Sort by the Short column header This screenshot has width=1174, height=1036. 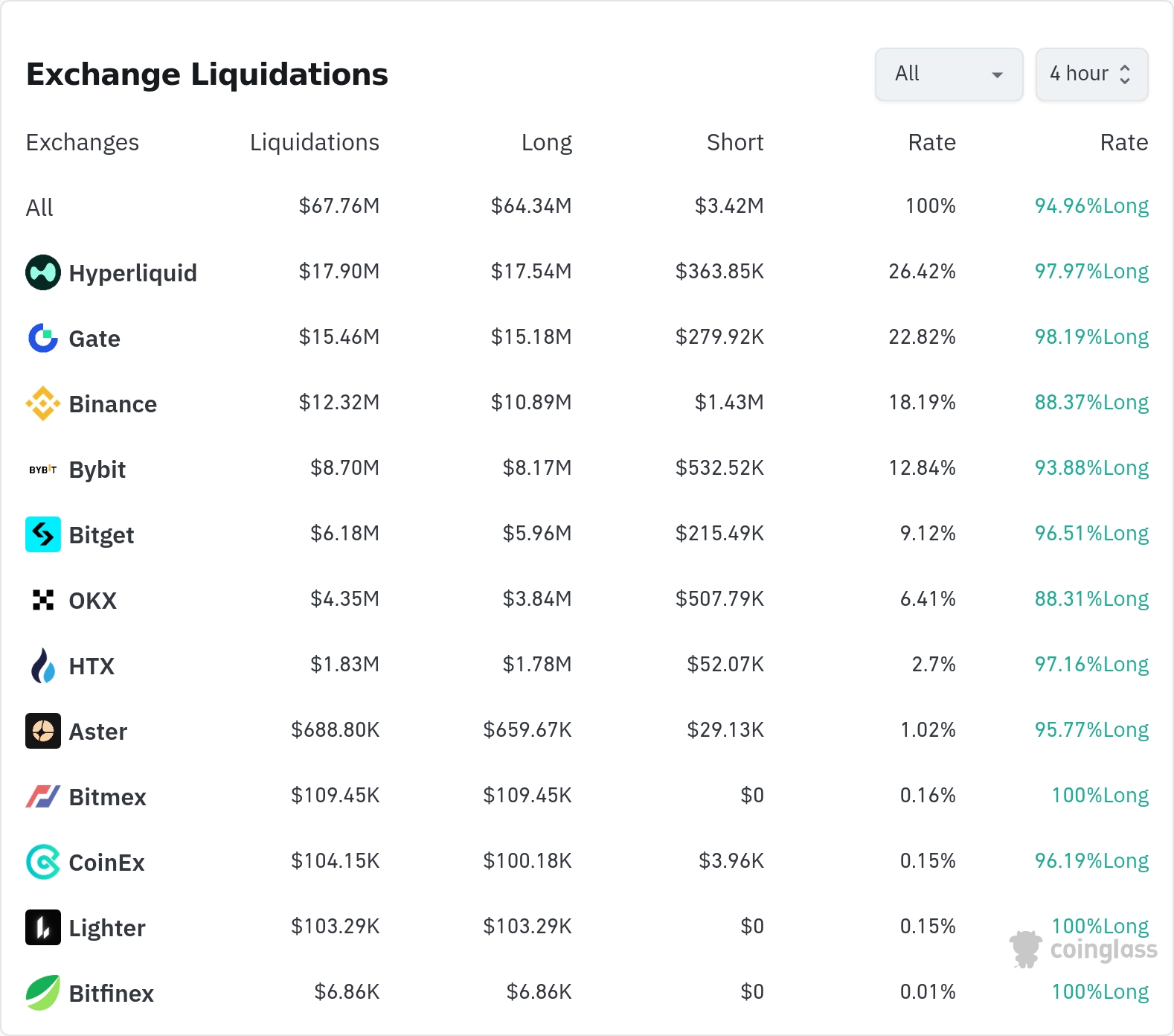point(734,142)
